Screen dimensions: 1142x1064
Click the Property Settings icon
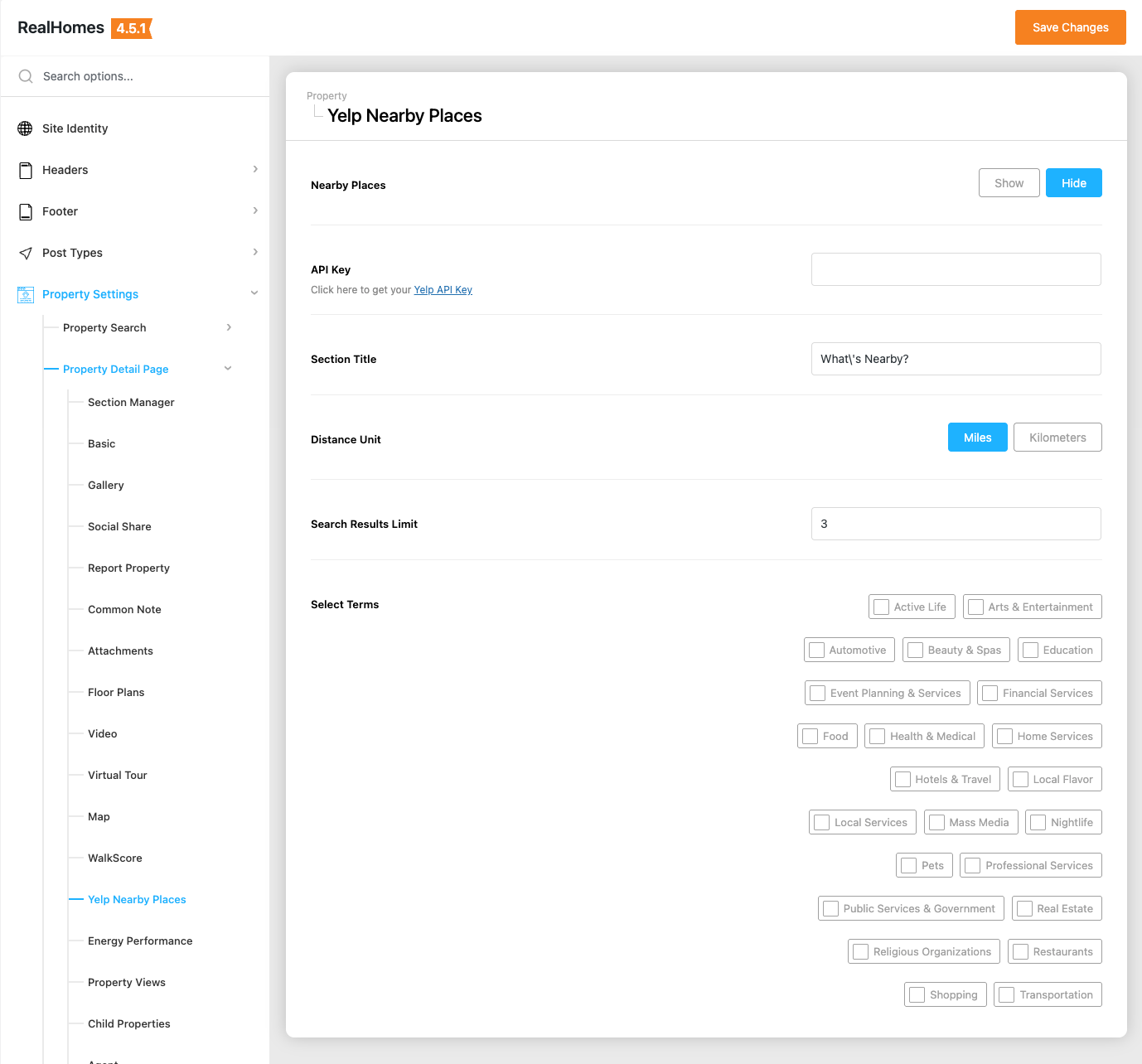tap(26, 294)
